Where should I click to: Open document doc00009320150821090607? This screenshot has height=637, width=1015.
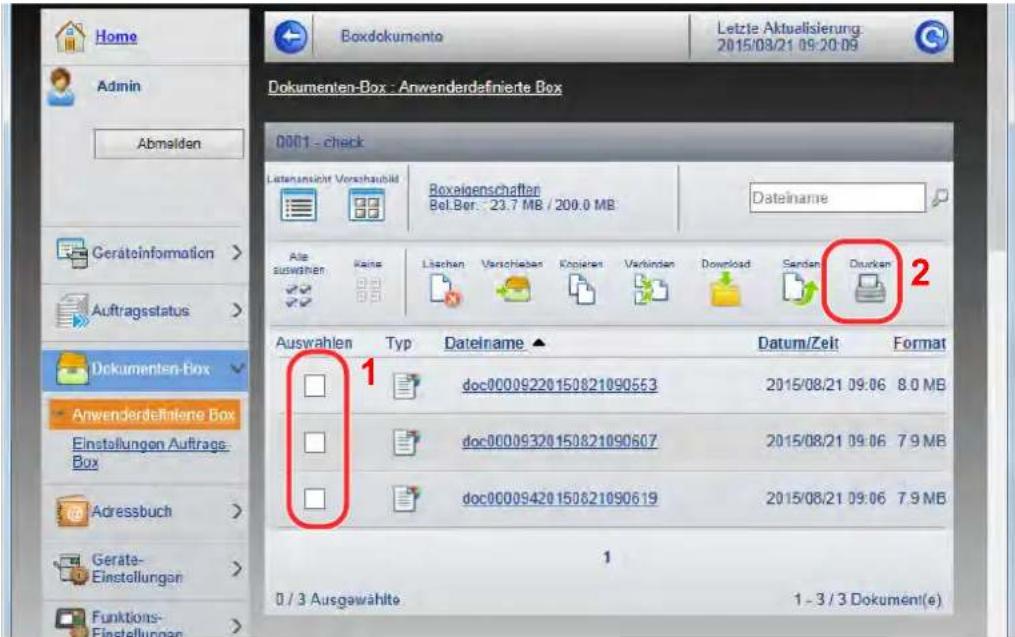pos(559,441)
